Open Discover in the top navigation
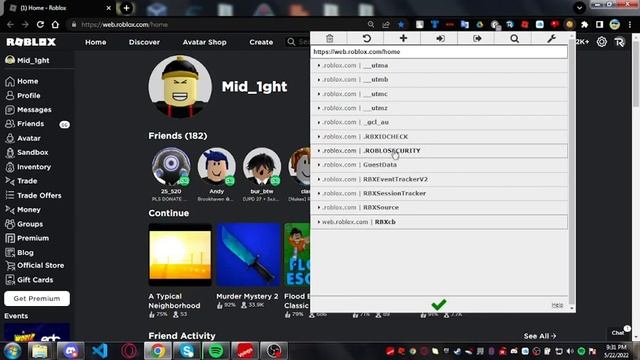 (144, 42)
